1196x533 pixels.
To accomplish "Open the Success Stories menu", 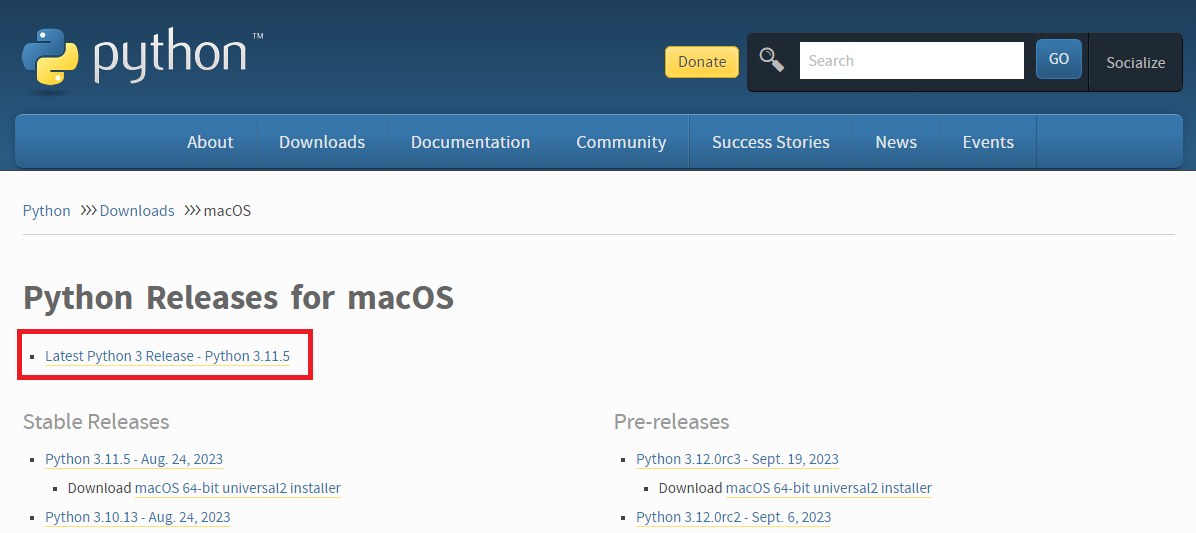I will pos(770,142).
